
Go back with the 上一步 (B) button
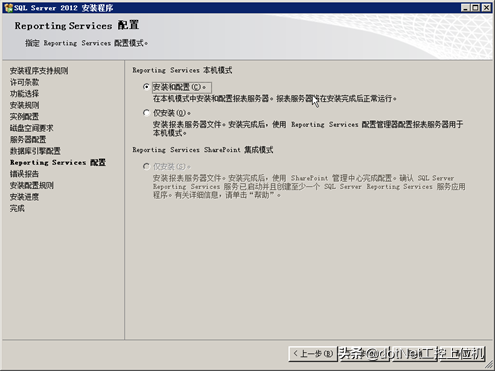pos(313,354)
